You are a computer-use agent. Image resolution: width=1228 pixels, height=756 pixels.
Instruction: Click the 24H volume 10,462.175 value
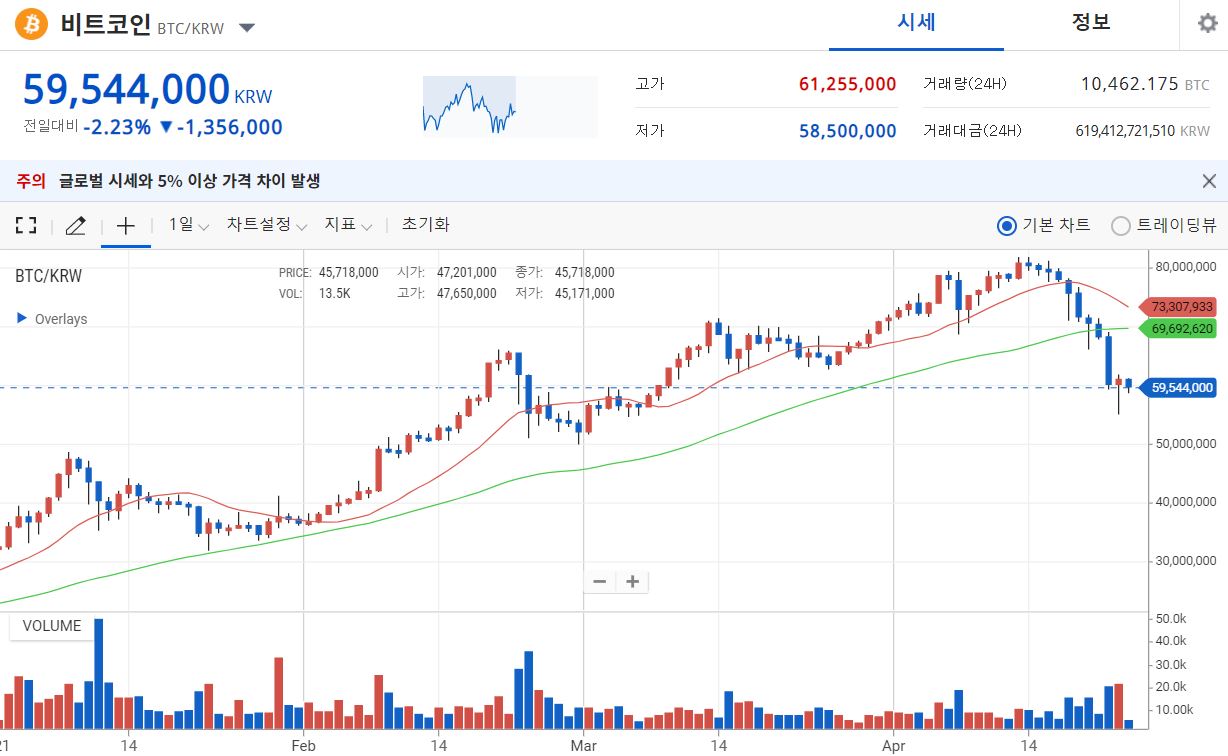click(1130, 84)
